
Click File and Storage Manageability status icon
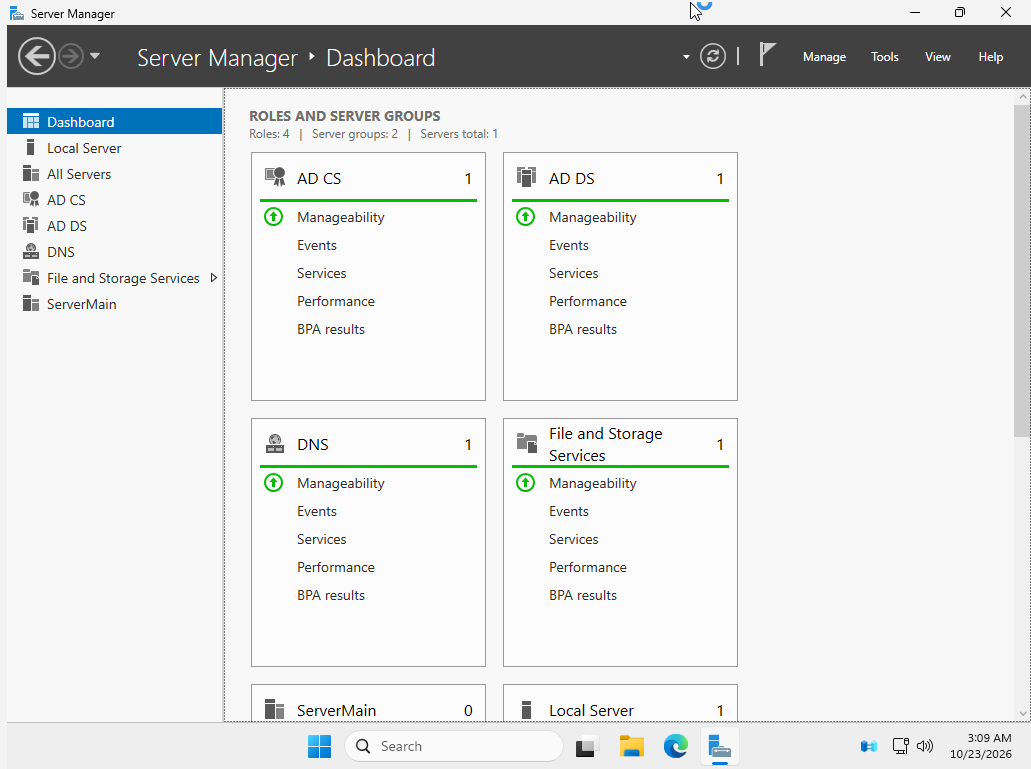[x=525, y=482]
